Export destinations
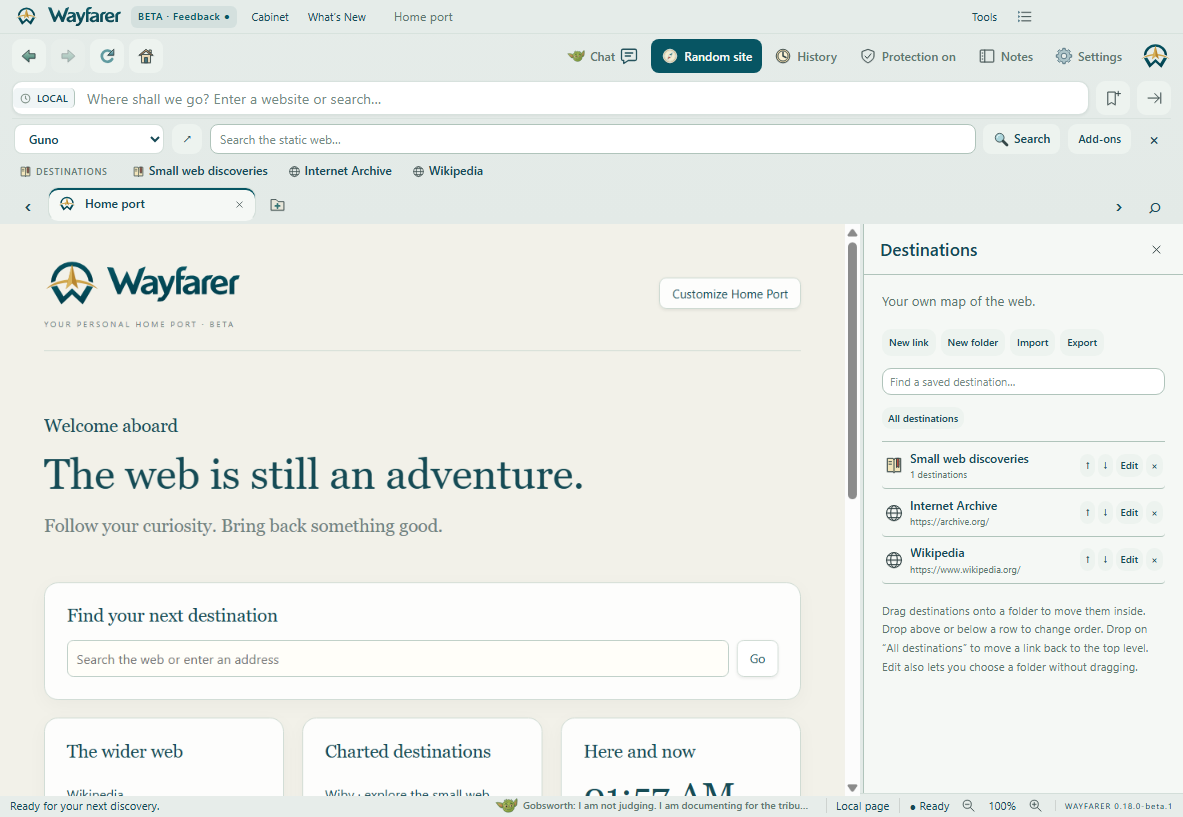The width and height of the screenshot is (1183, 817). pos(1082,342)
